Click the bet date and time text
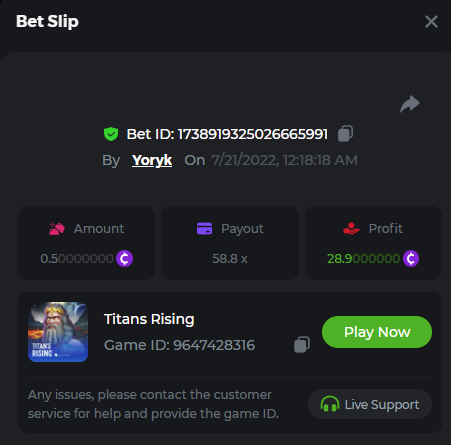451x445 pixels. (285, 160)
